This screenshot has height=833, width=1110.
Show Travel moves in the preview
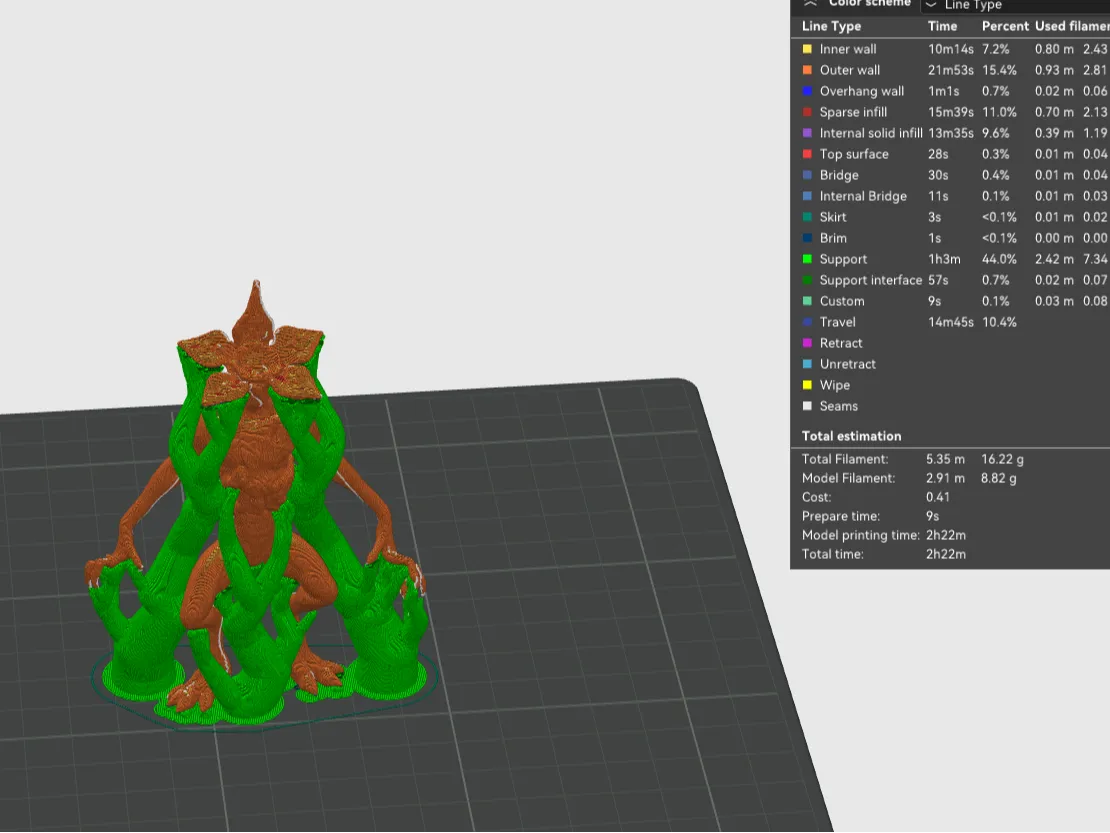point(837,322)
